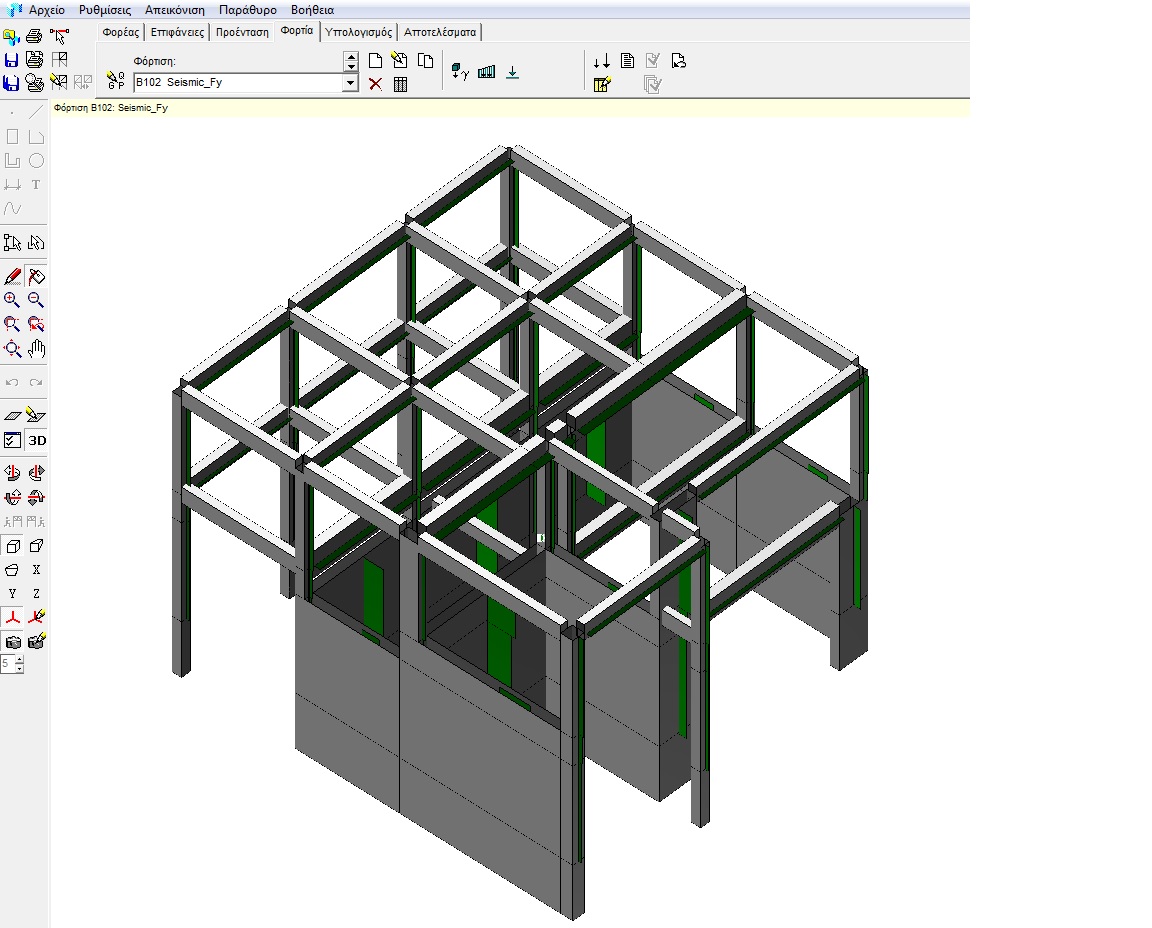The height and width of the screenshot is (928, 1152).
Task: Open the loading table grid icon
Action: pos(400,84)
